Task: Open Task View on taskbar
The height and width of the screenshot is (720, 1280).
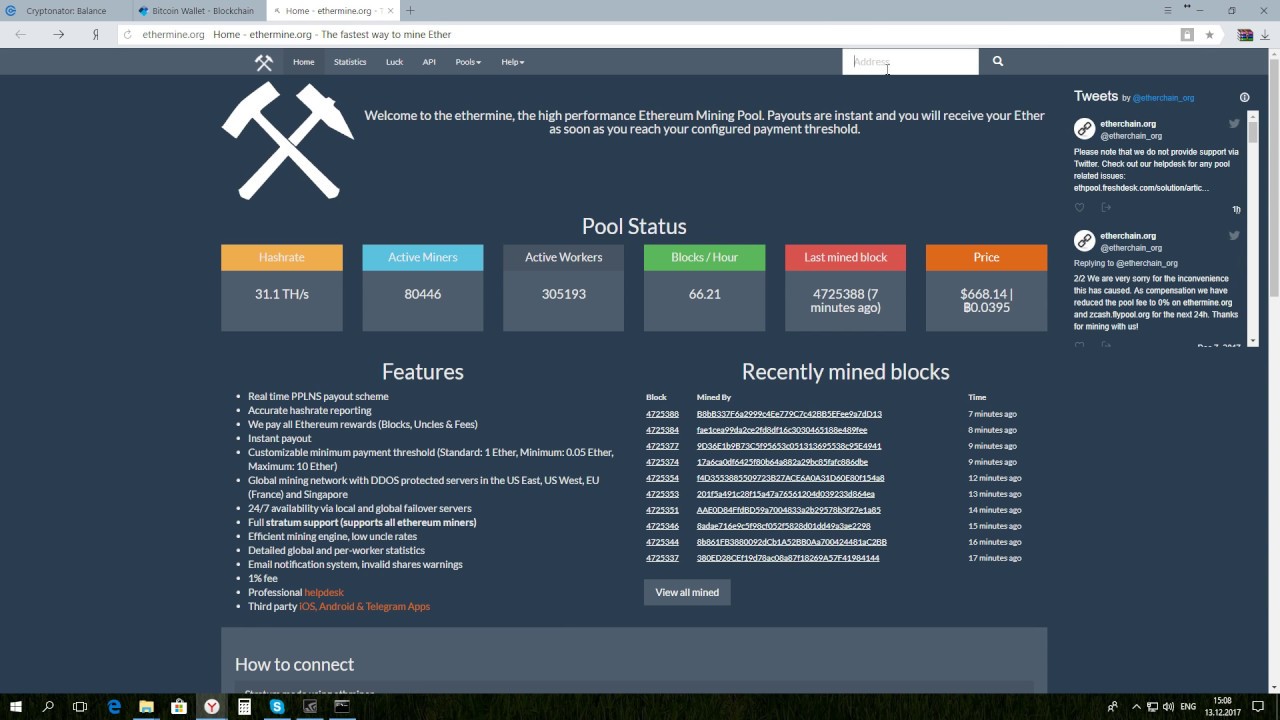Action: pos(80,706)
